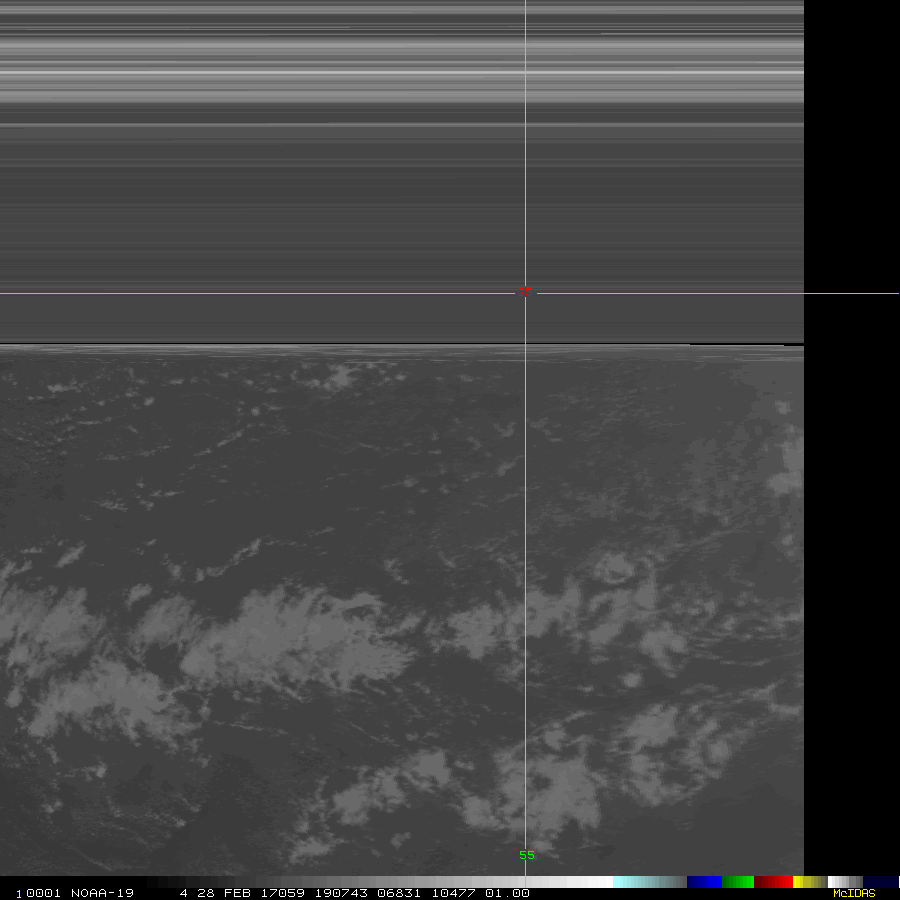Image resolution: width=900 pixels, height=900 pixels.
Task: Click the yellow McIDAS label
Action: click(854, 893)
